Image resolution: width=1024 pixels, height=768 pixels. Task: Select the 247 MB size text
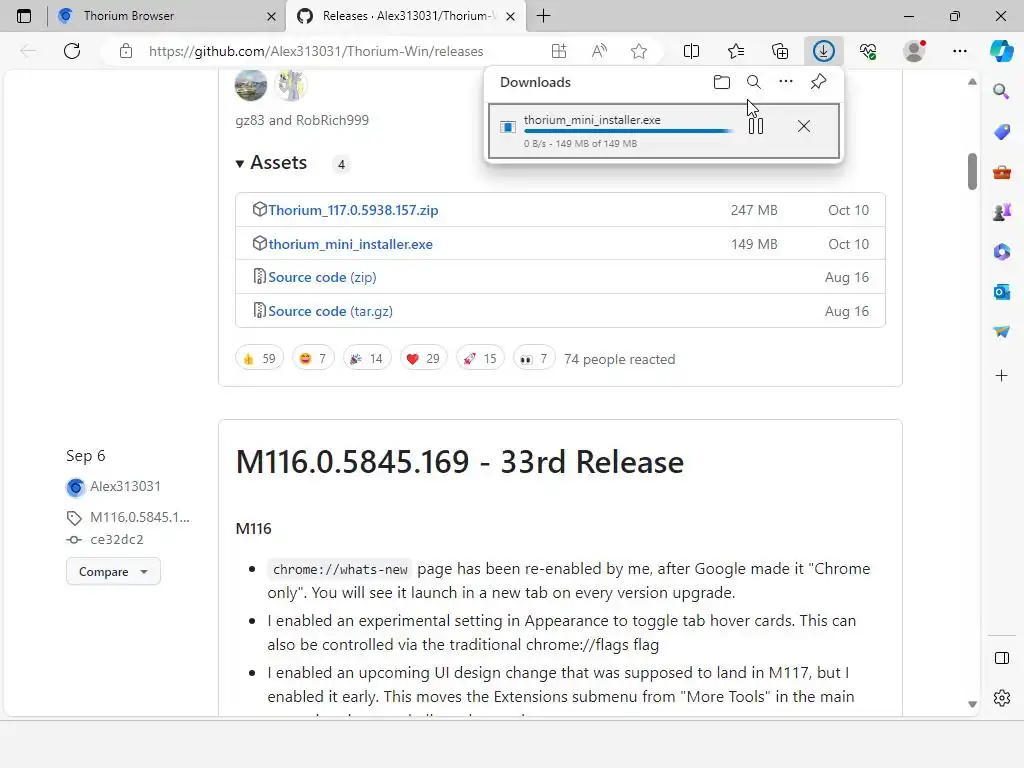tap(754, 210)
